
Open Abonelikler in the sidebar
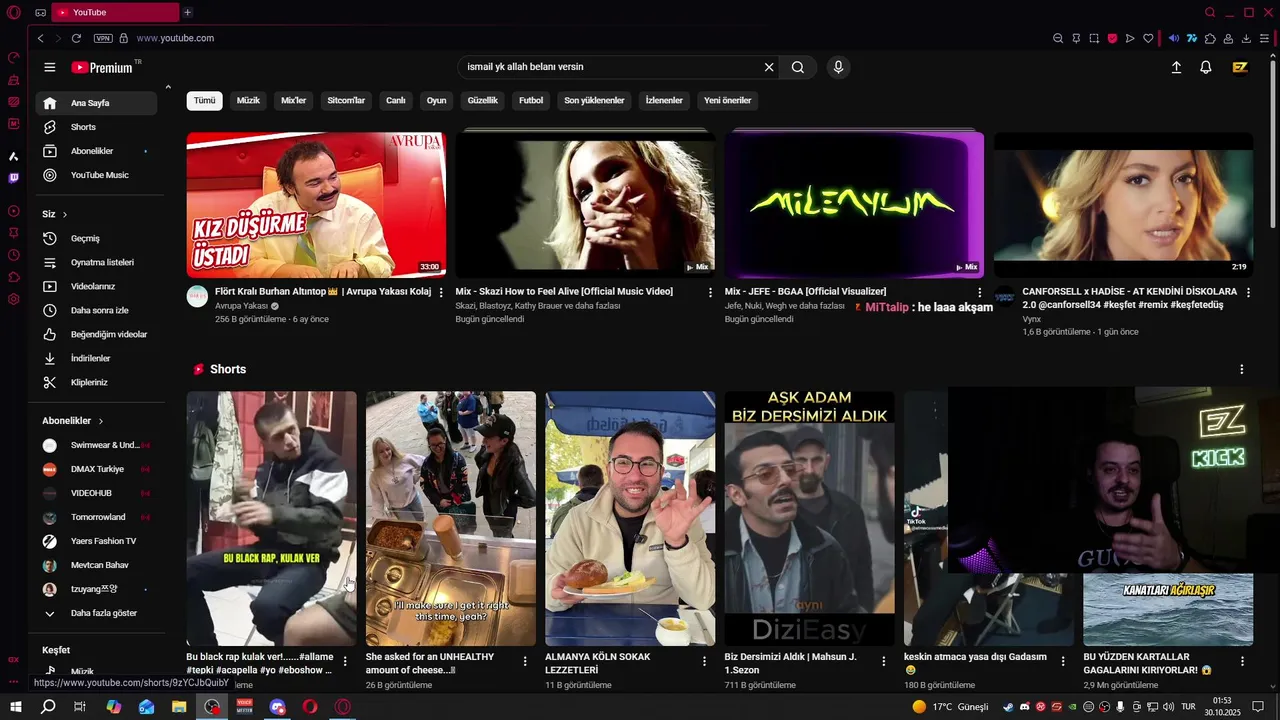(x=96, y=151)
